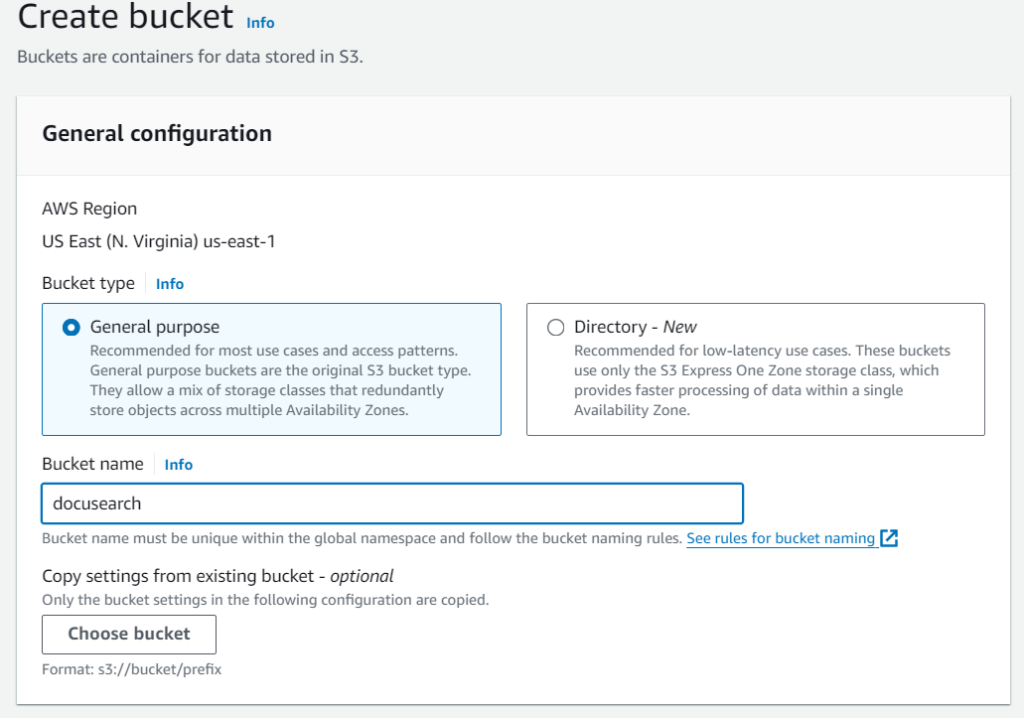Click external link icon after bucket naming
The image size is (1024, 718).
[889, 538]
